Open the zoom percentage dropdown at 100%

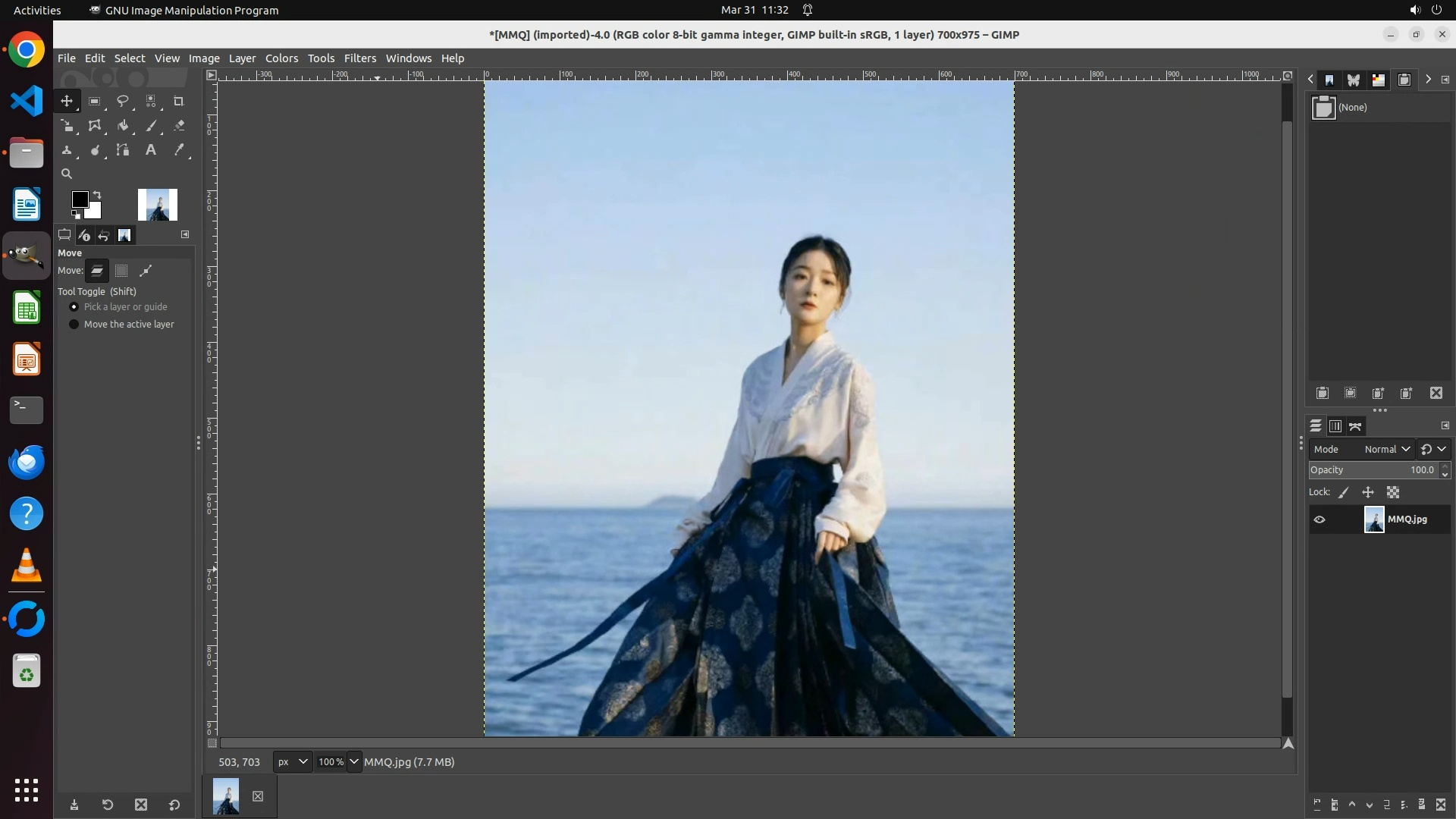pyautogui.click(x=354, y=762)
